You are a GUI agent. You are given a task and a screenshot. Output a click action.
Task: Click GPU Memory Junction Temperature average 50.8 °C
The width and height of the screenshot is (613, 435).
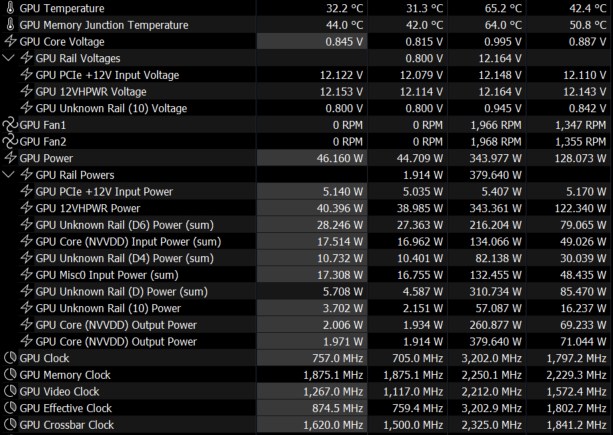coord(588,25)
